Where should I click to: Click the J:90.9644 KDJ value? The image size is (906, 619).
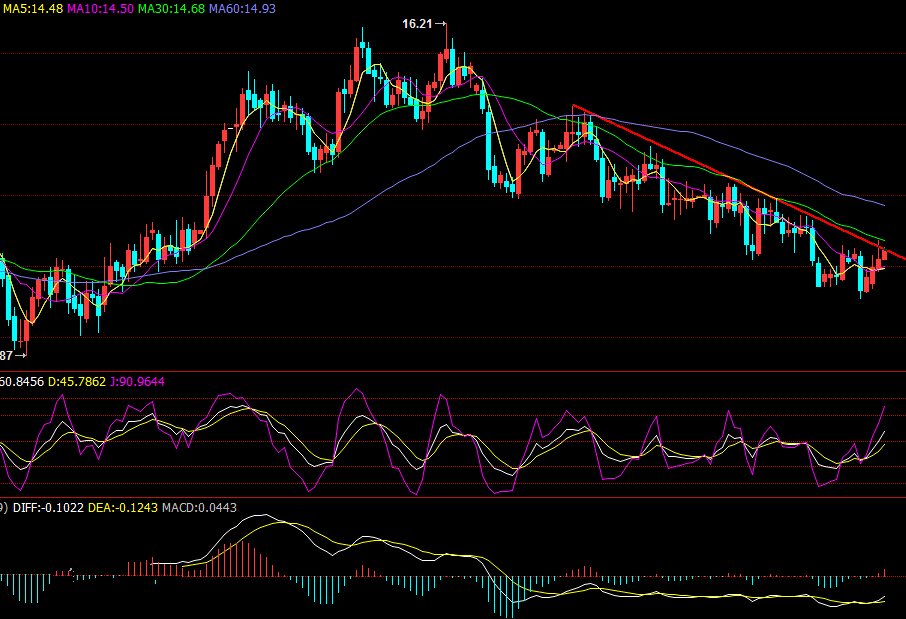140,381
